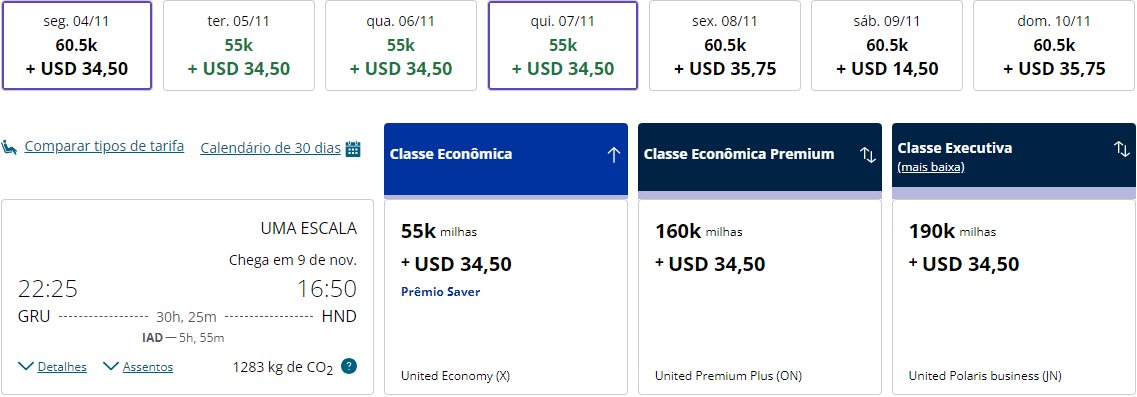
Task: Select 160k miles Premium Plus fare
Action: click(x=760, y=297)
